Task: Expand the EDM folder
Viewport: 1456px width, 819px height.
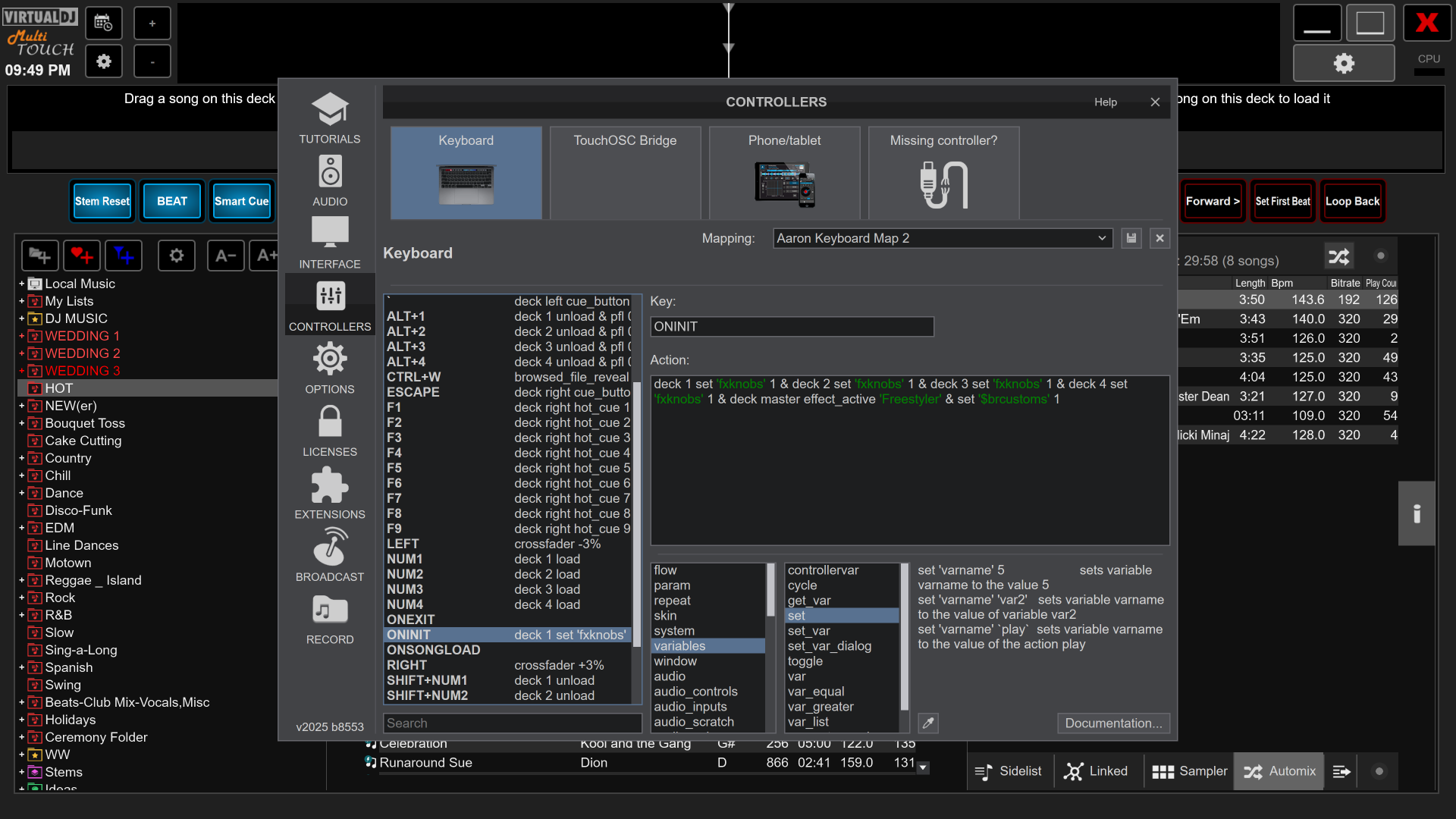Action: (x=21, y=528)
